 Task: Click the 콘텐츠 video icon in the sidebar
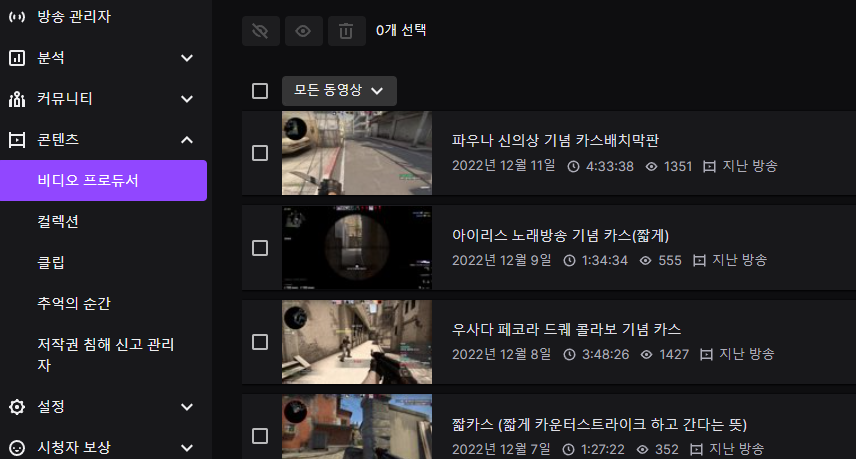coord(17,140)
